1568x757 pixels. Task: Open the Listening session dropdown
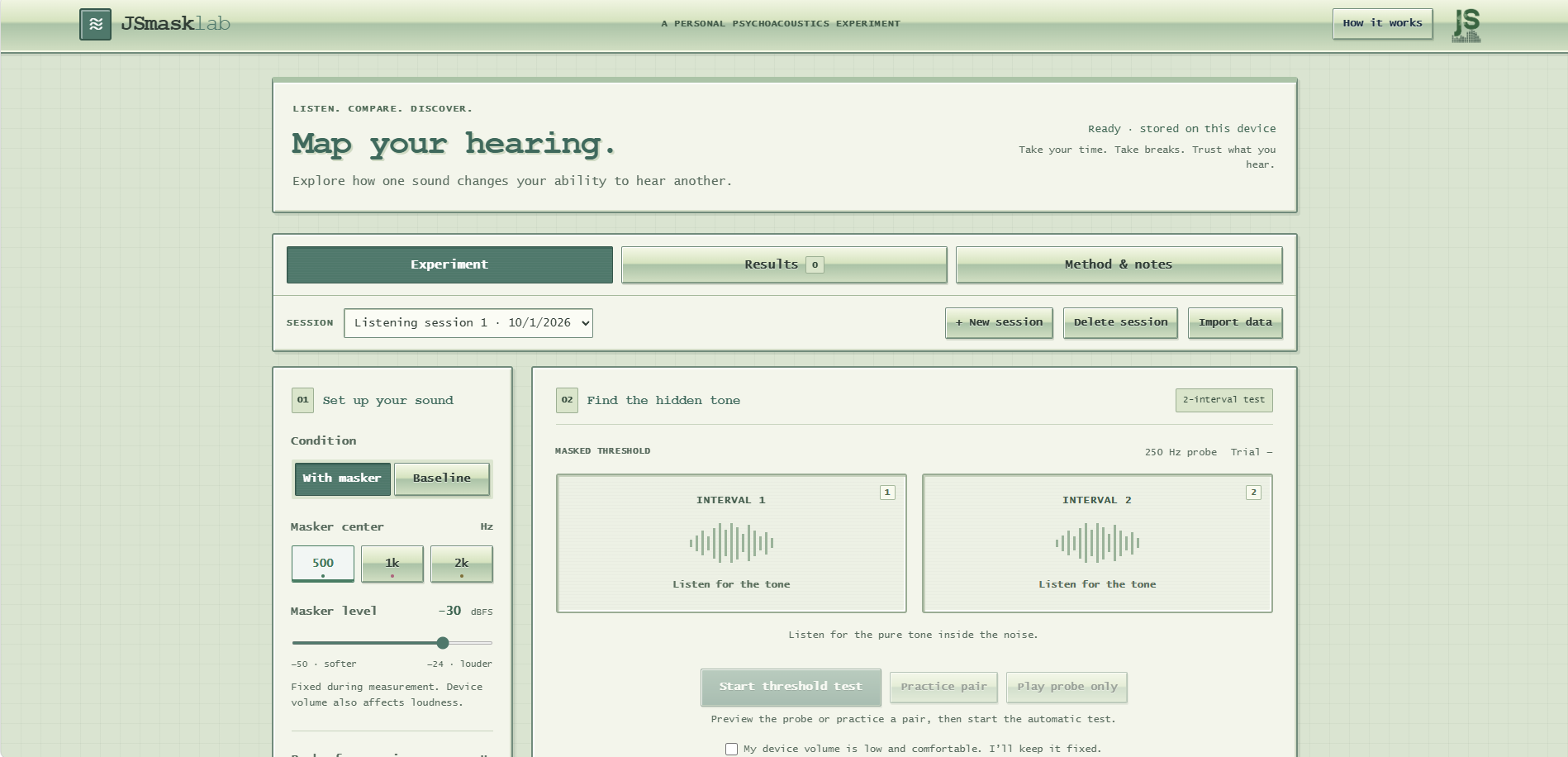click(x=468, y=323)
